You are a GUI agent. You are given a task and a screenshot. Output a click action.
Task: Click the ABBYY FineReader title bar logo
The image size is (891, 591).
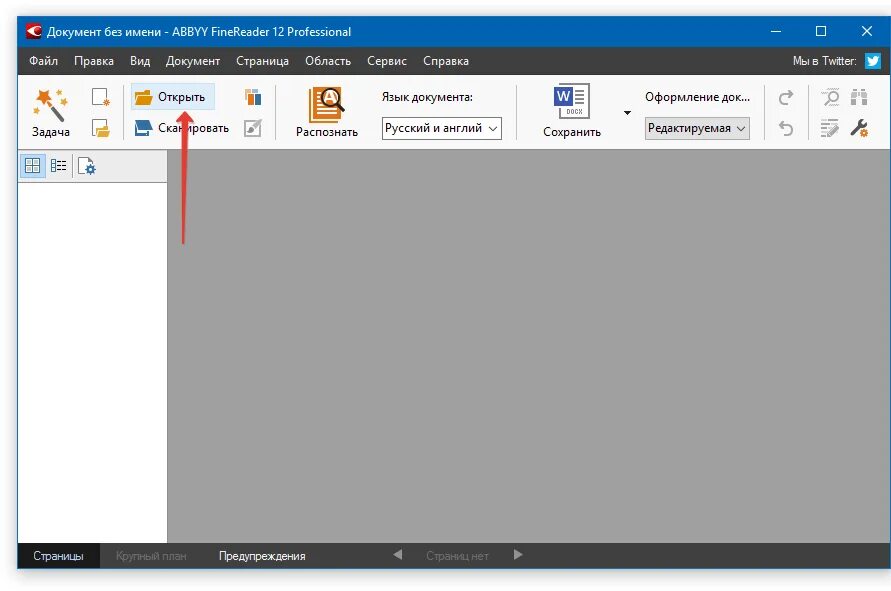[34, 31]
